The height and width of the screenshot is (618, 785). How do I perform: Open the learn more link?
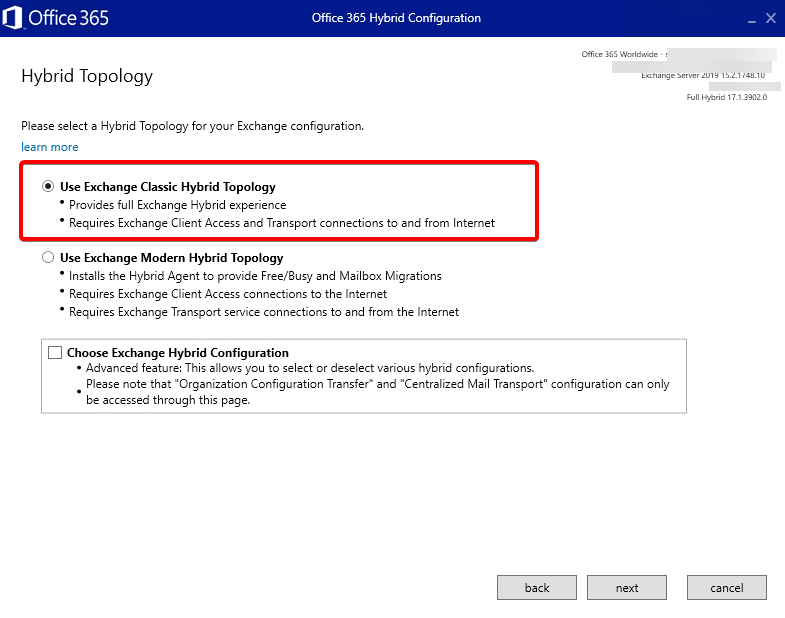[49, 147]
